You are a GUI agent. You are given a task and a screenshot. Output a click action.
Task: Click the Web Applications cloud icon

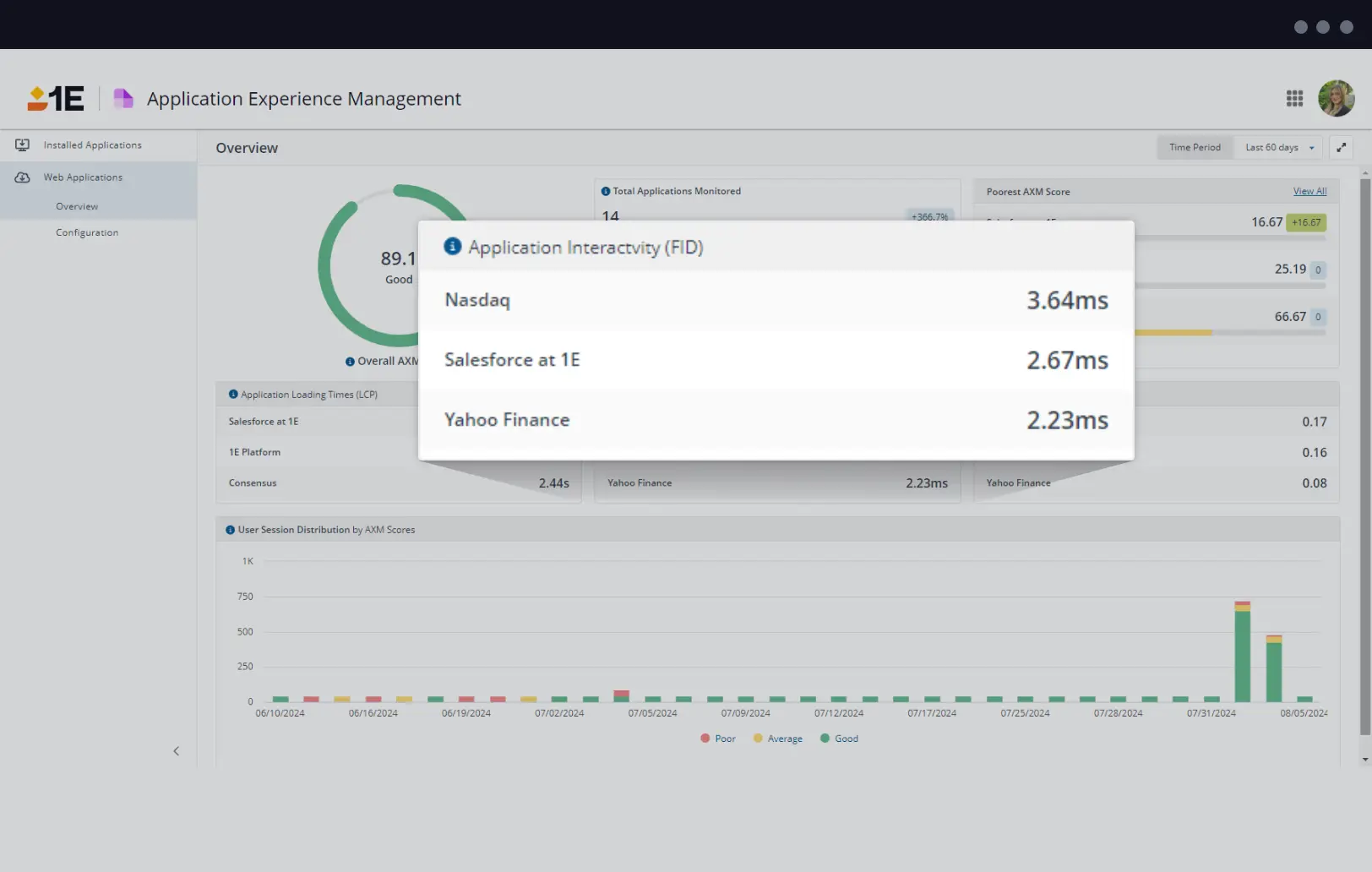22,177
